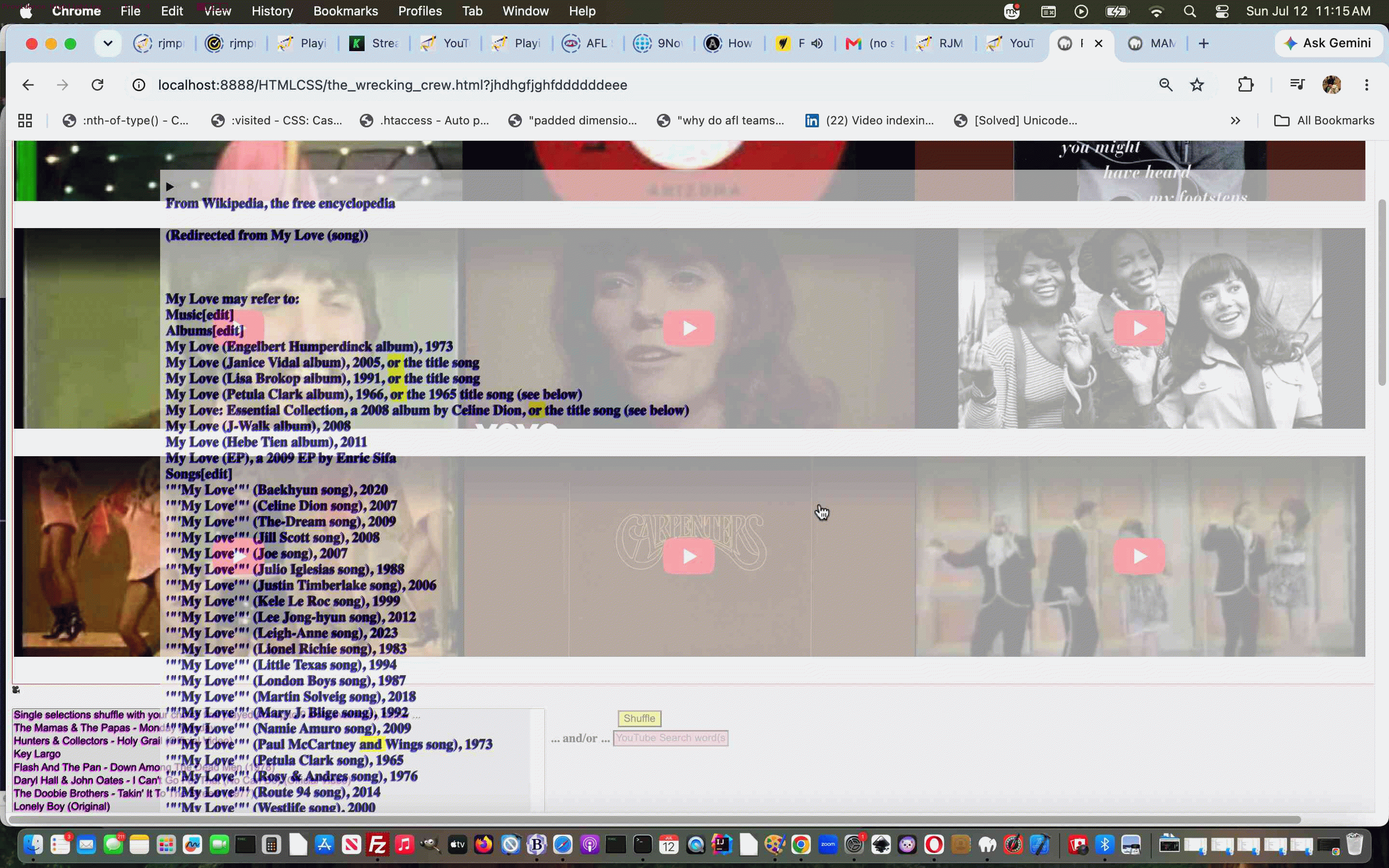Image resolution: width=1389 pixels, height=868 pixels.
Task: Focus the YouTube Search words field
Action: 670,738
